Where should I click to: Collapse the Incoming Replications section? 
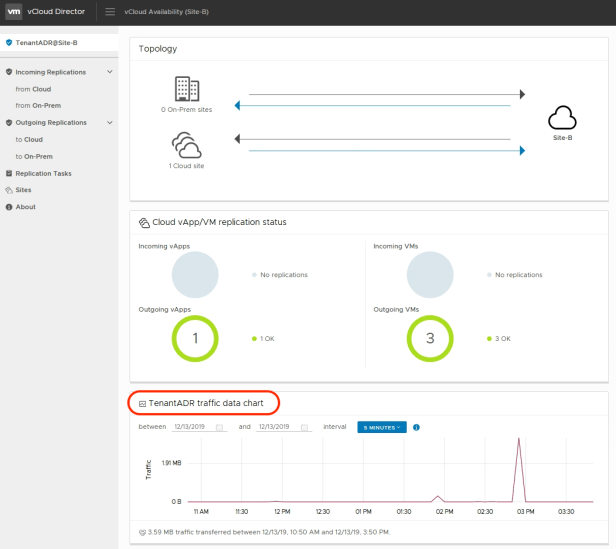109,72
